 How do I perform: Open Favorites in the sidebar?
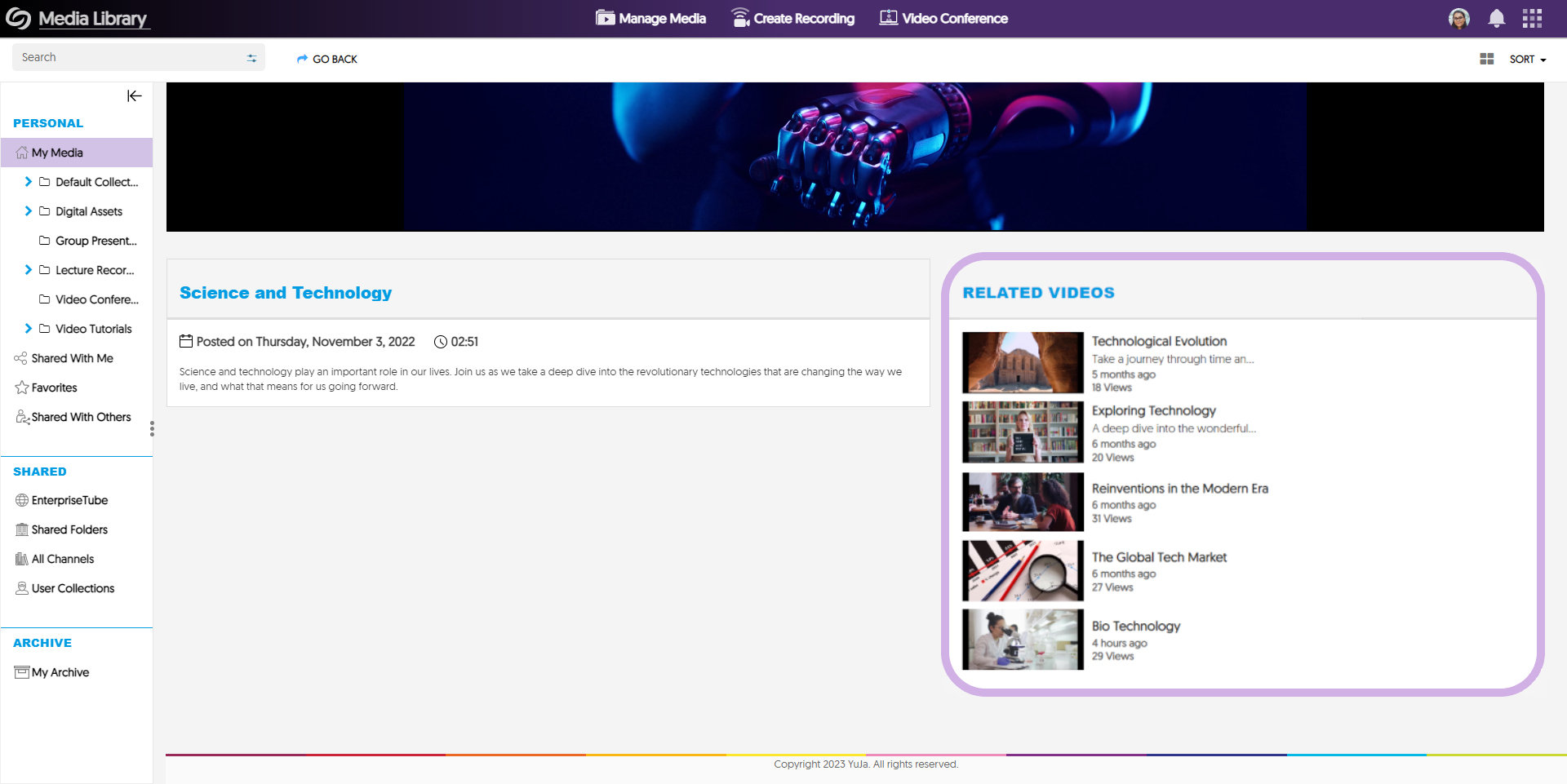point(54,388)
